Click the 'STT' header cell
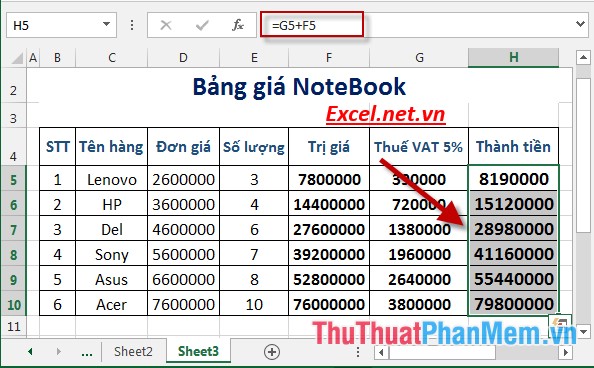Image resolution: width=594 pixels, height=368 pixels. click(58, 147)
